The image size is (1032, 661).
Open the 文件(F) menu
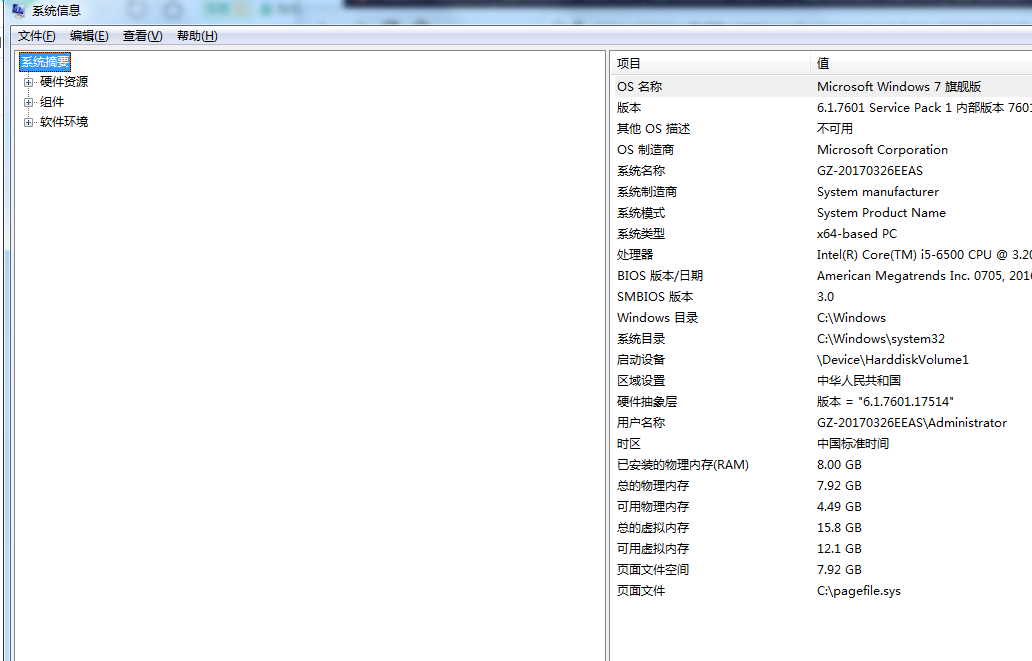[x=37, y=36]
